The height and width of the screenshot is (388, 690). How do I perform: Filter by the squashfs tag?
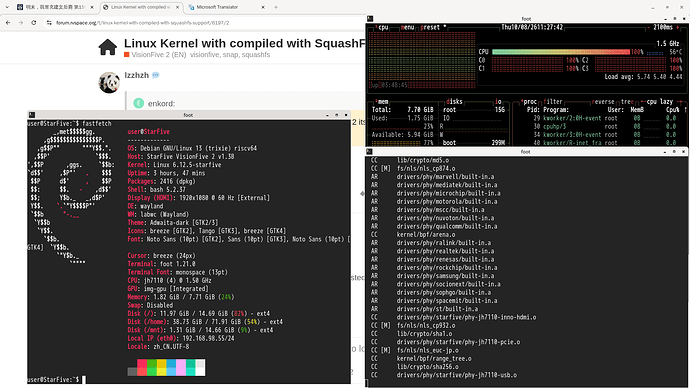256,55
